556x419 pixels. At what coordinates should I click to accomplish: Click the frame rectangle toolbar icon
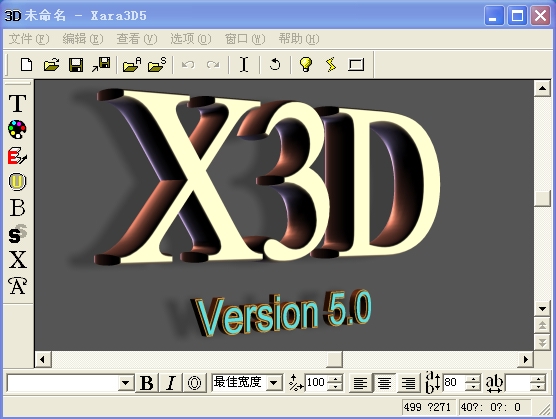point(356,65)
